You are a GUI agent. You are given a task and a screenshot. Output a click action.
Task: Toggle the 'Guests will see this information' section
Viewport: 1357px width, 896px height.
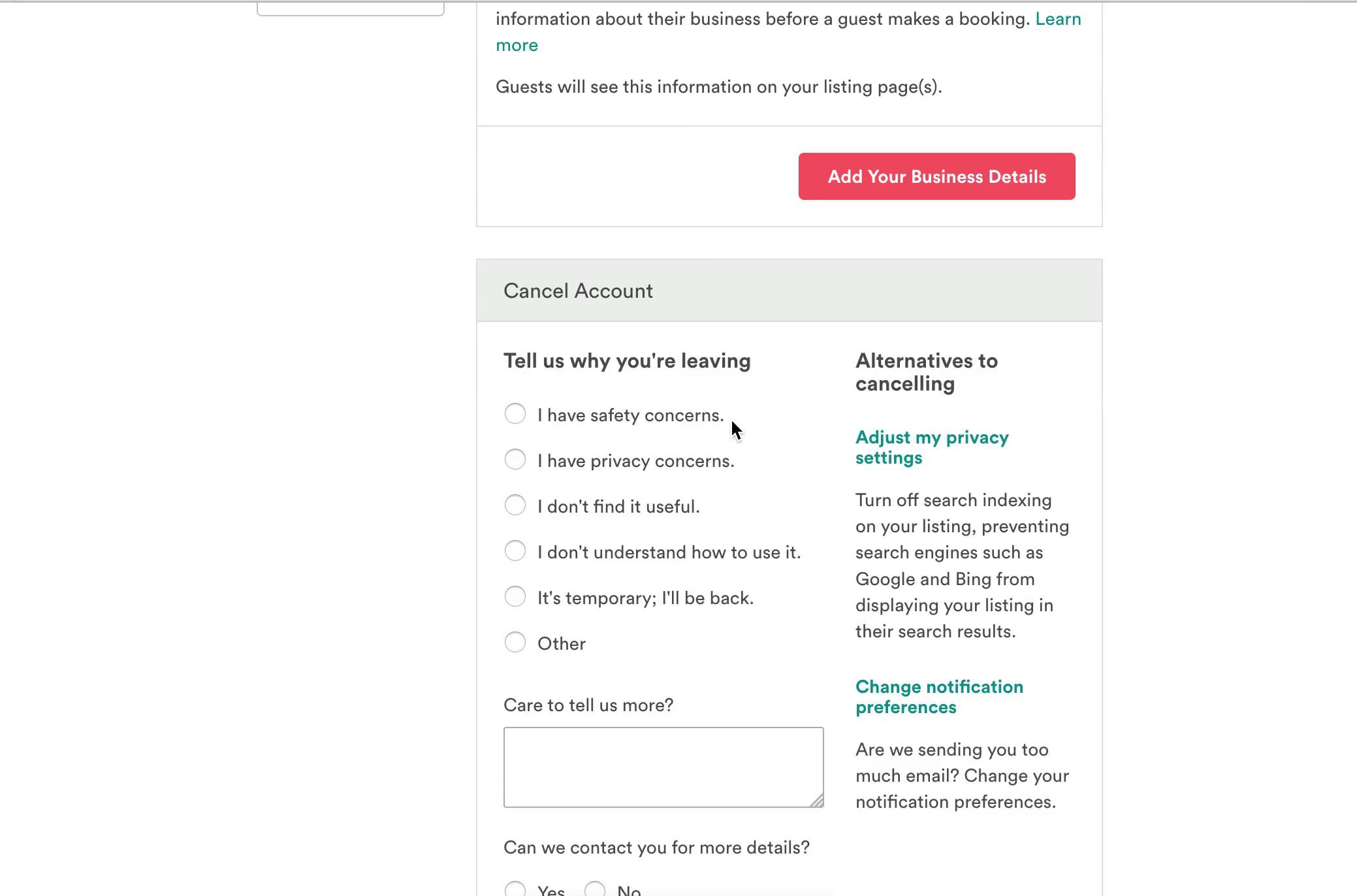click(x=719, y=86)
